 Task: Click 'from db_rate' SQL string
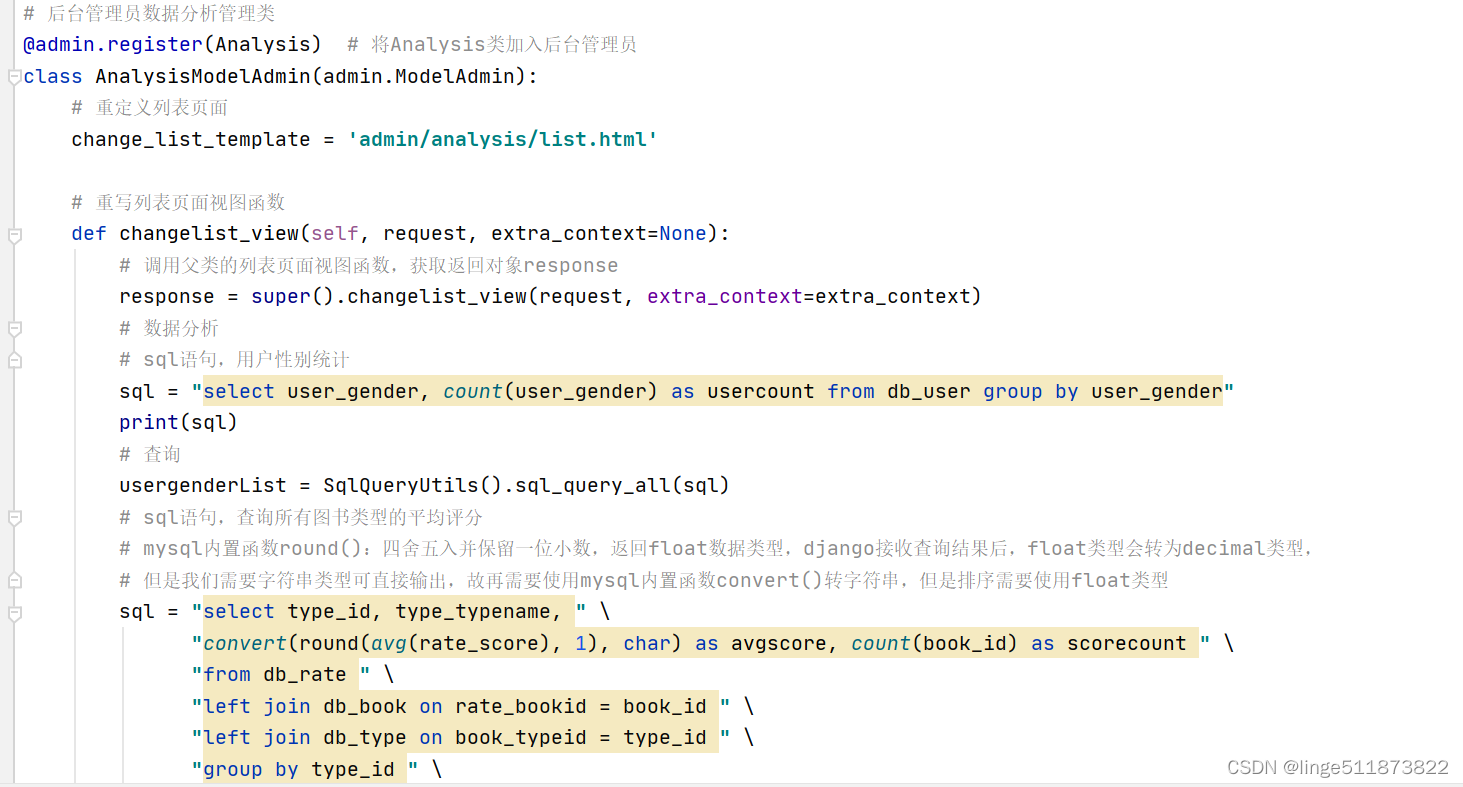(x=281, y=675)
